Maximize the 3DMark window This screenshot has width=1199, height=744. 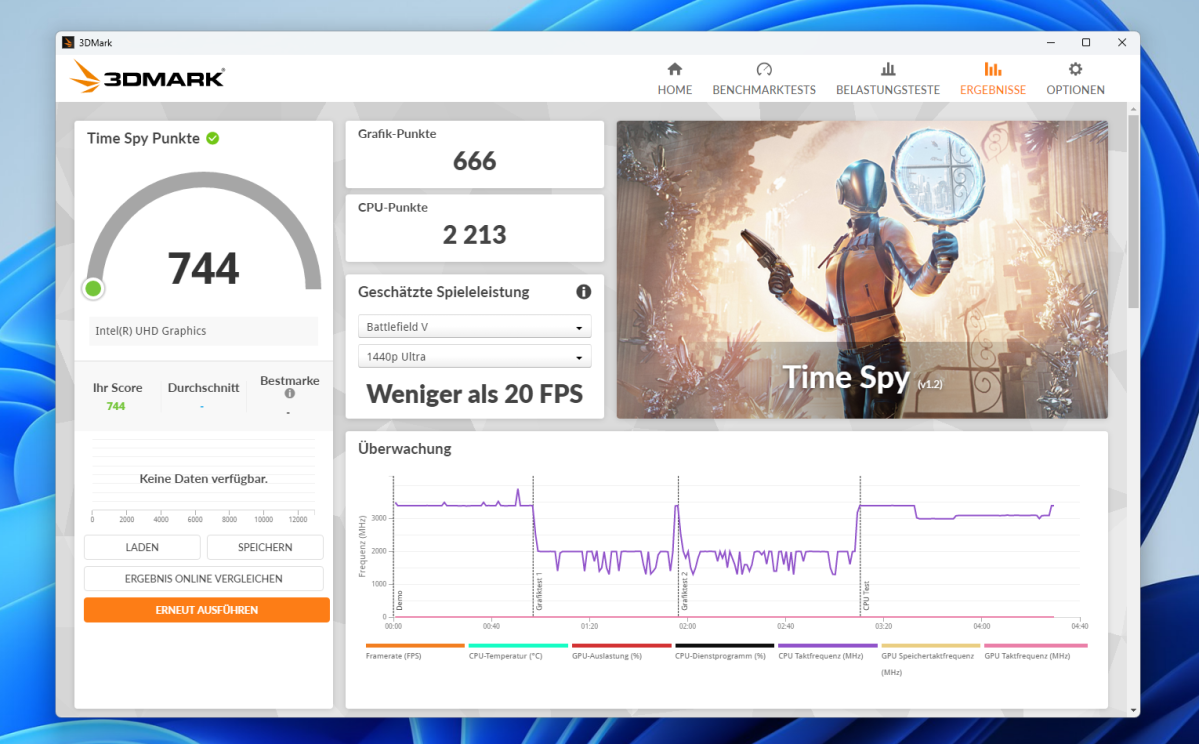click(1086, 43)
